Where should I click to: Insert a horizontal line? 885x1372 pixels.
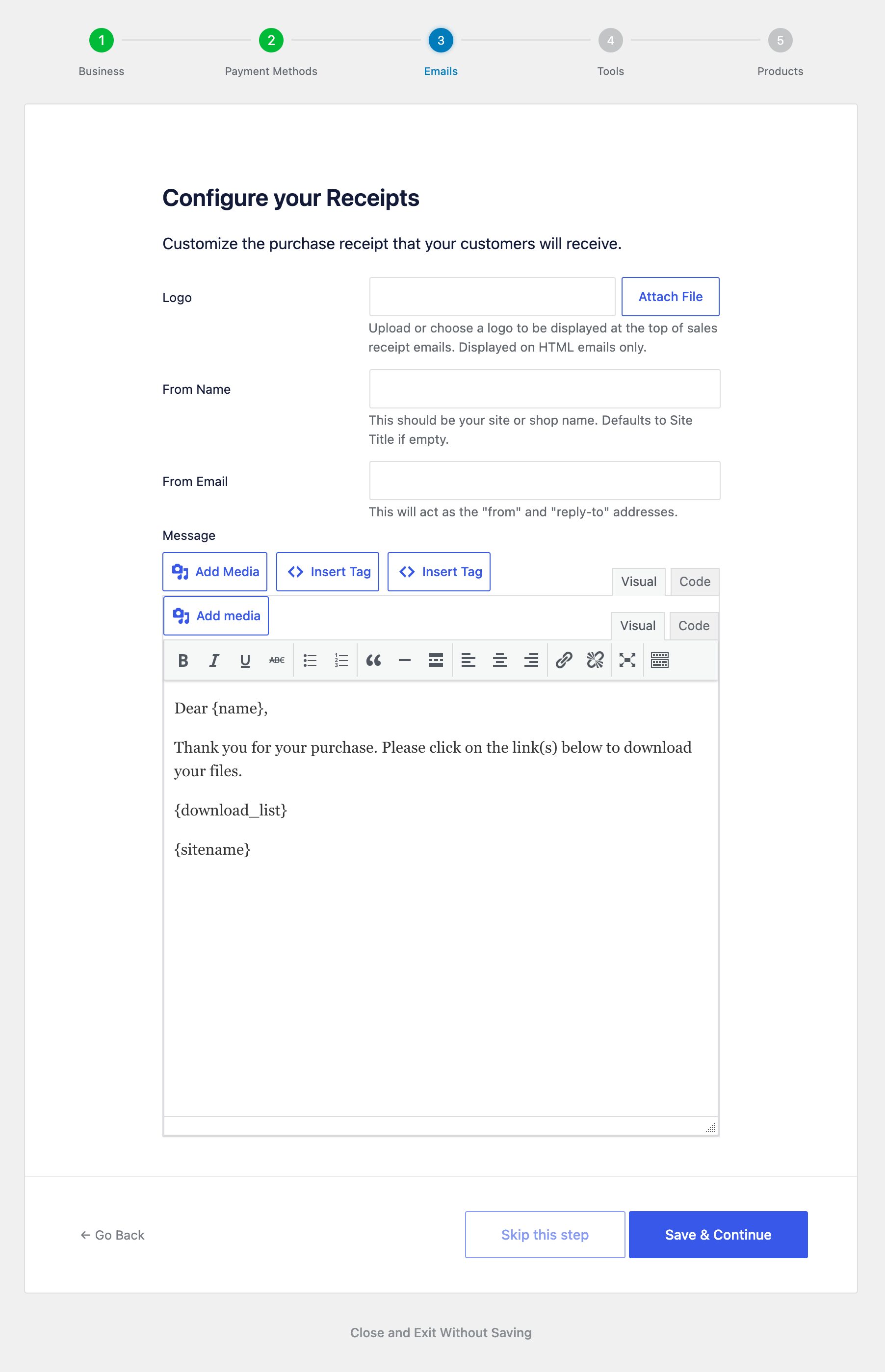tap(405, 661)
